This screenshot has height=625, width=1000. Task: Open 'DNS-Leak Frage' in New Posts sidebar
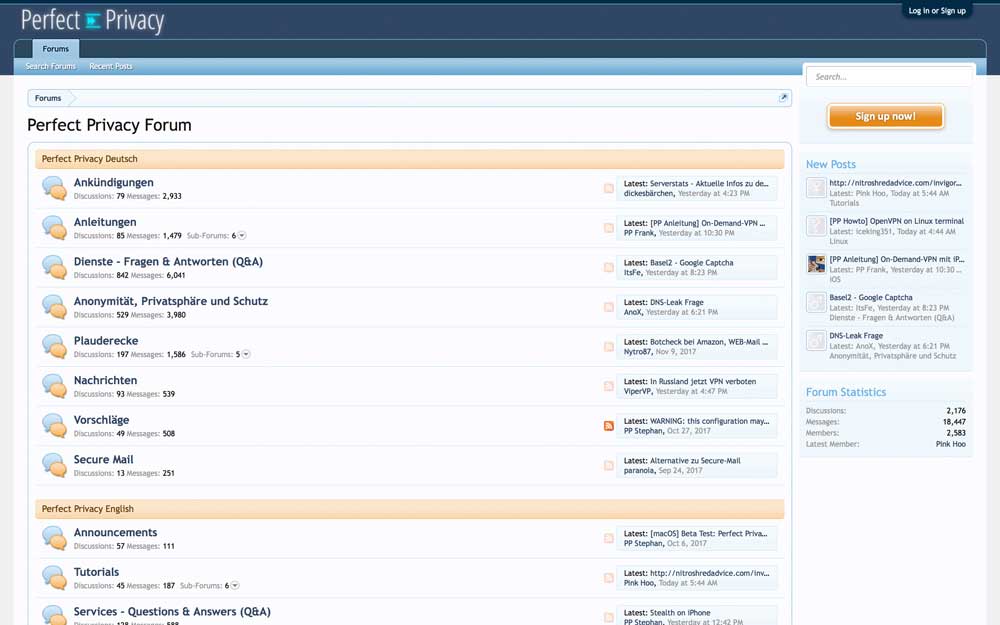tap(856, 335)
